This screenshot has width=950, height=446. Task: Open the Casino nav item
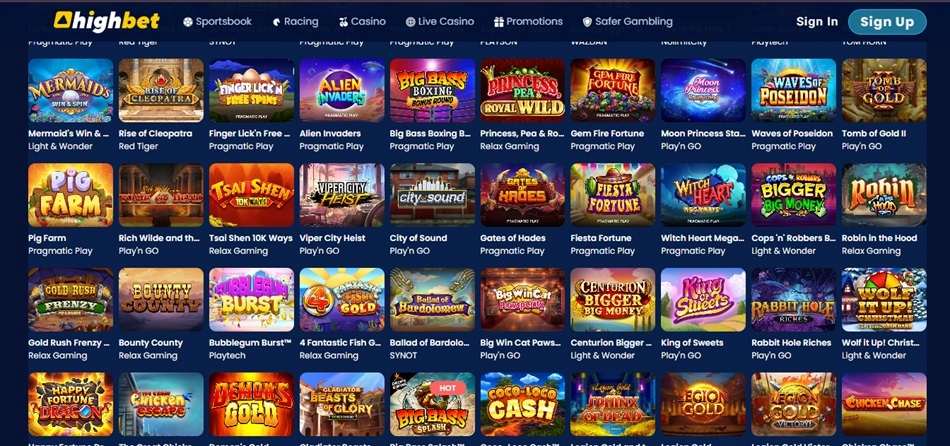pyautogui.click(x=362, y=21)
